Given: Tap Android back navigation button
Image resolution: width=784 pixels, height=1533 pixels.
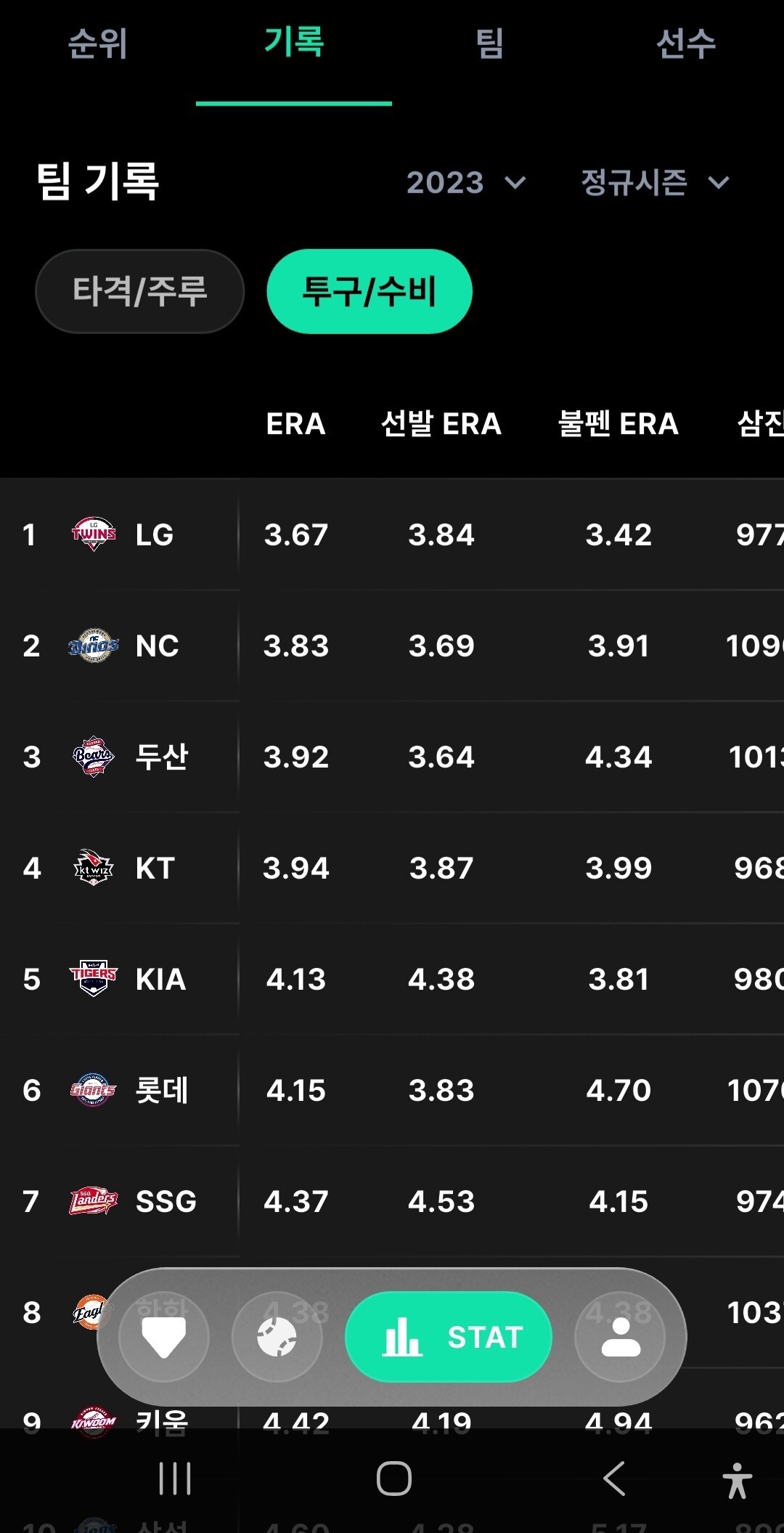Looking at the screenshot, I should [x=614, y=1479].
